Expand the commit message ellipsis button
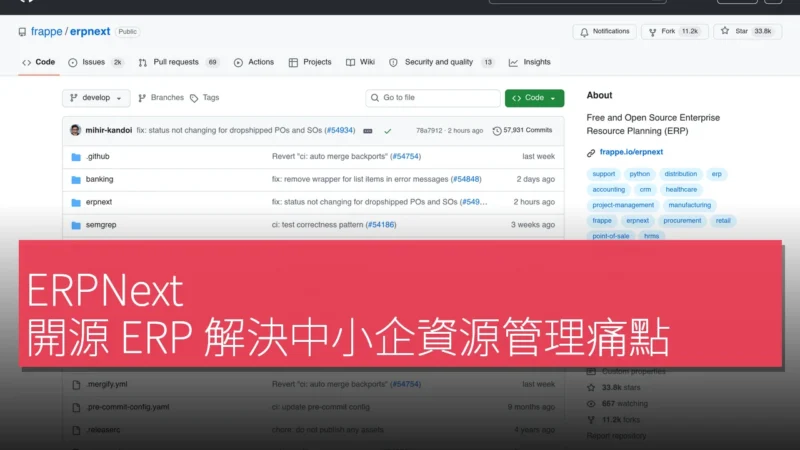800x450 pixels. click(368, 131)
